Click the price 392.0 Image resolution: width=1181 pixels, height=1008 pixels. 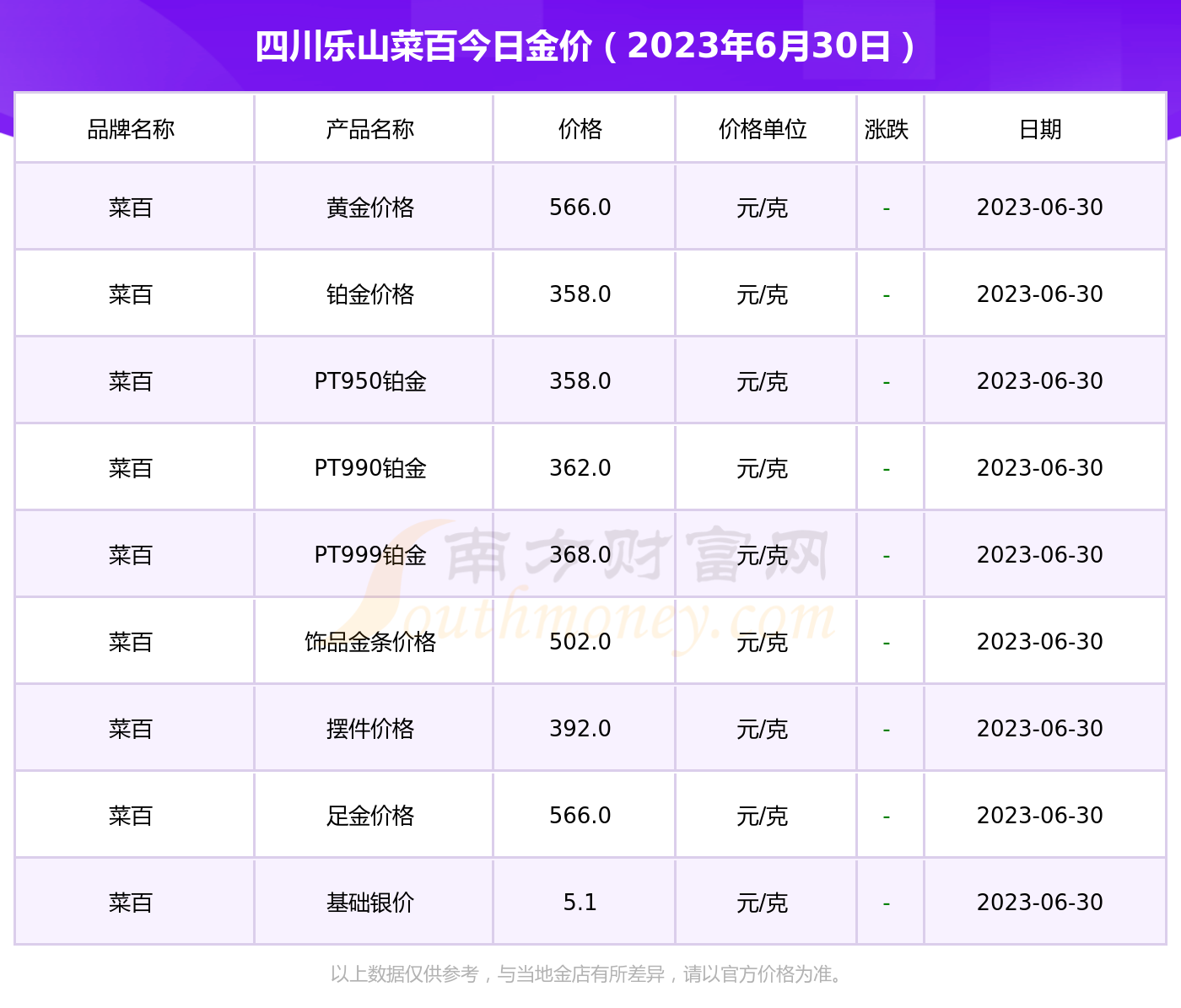pos(580,729)
